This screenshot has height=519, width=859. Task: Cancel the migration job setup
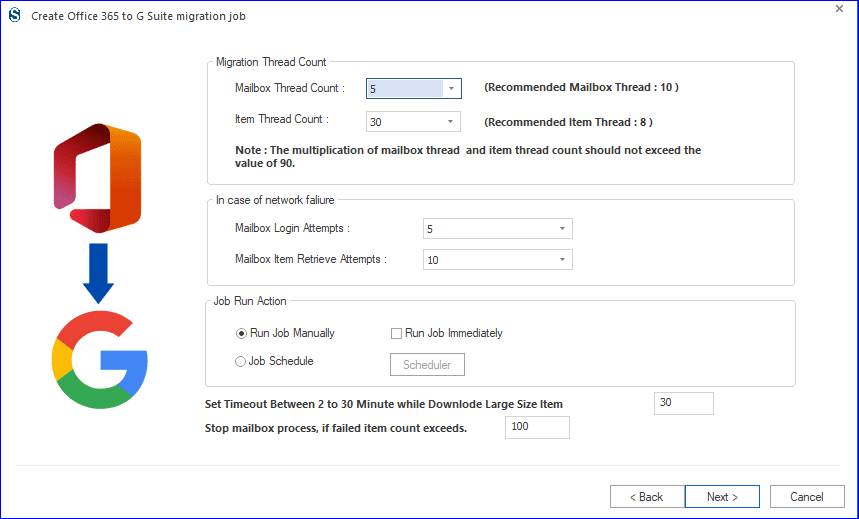(807, 497)
